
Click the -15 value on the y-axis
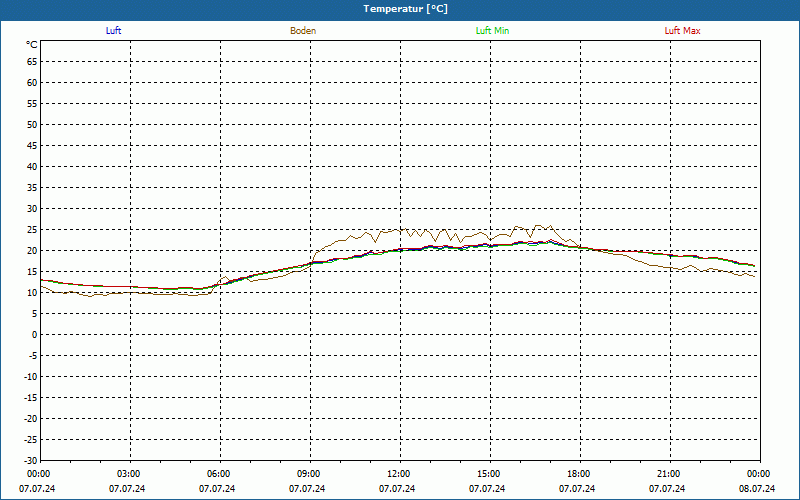(31, 397)
